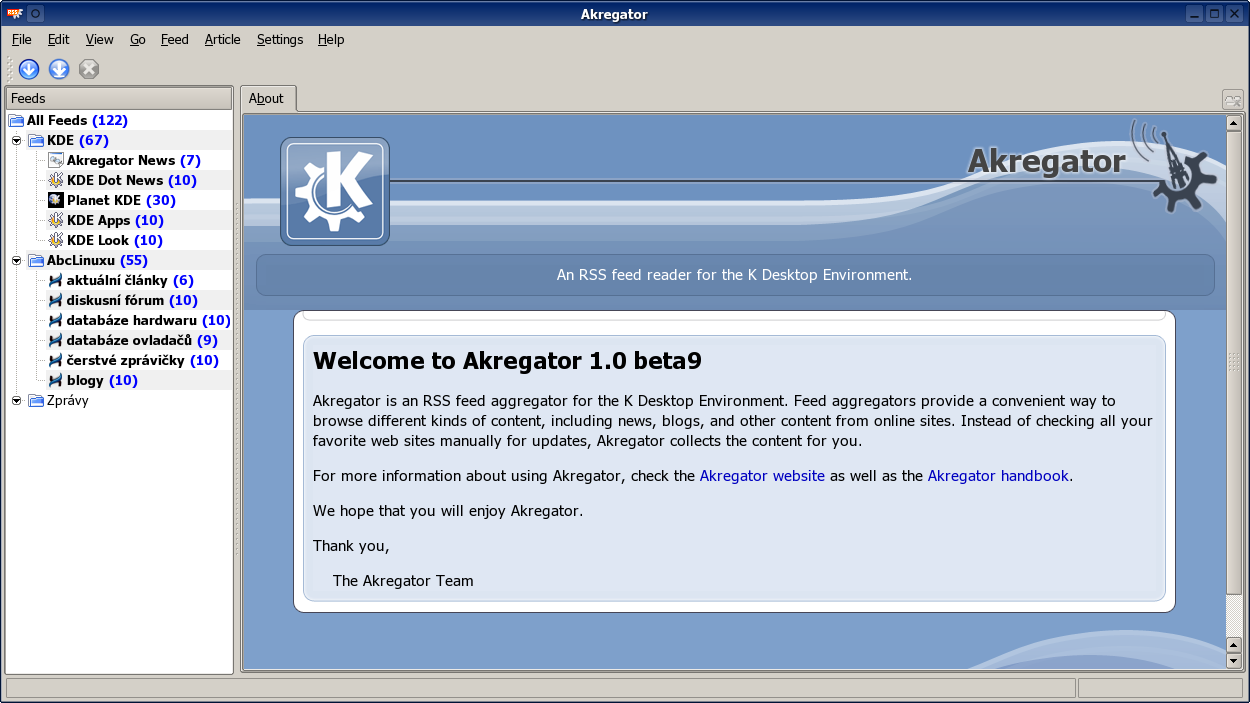Click the KDE Look feed icon
This screenshot has height=703, width=1250.
pyautogui.click(x=56, y=240)
